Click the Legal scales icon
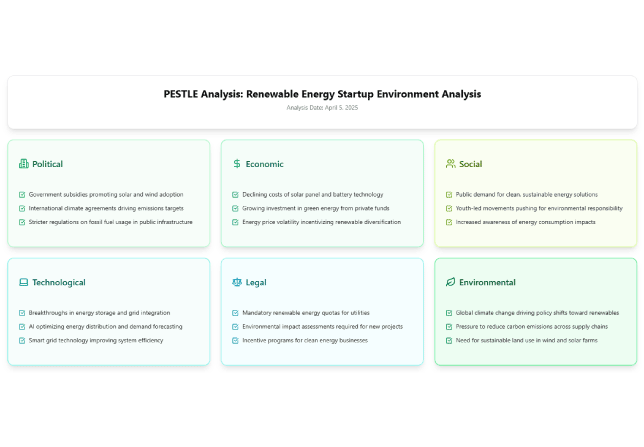Screen dimensions: 644x447 236,283
